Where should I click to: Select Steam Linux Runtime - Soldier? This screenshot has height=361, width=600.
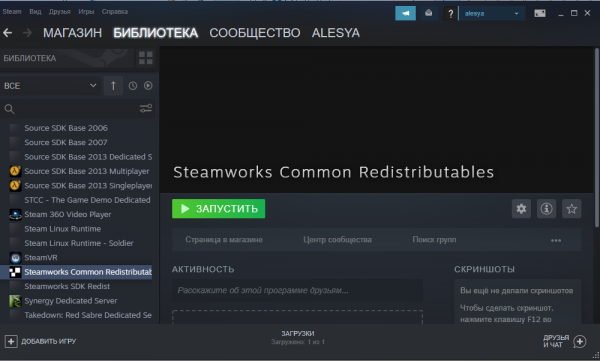tap(79, 243)
